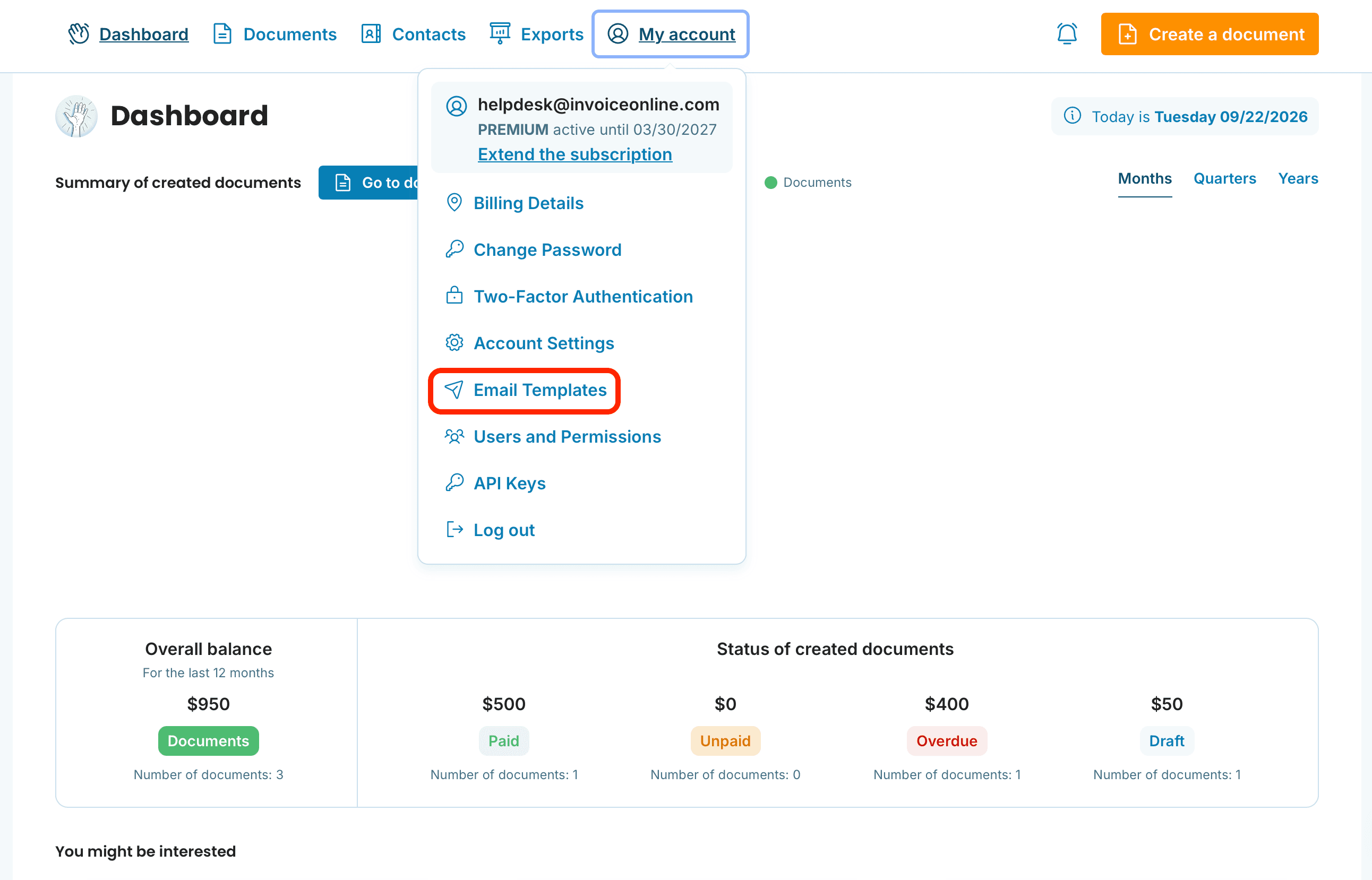Click the My account user circle icon
1372x880 pixels.
(618, 34)
